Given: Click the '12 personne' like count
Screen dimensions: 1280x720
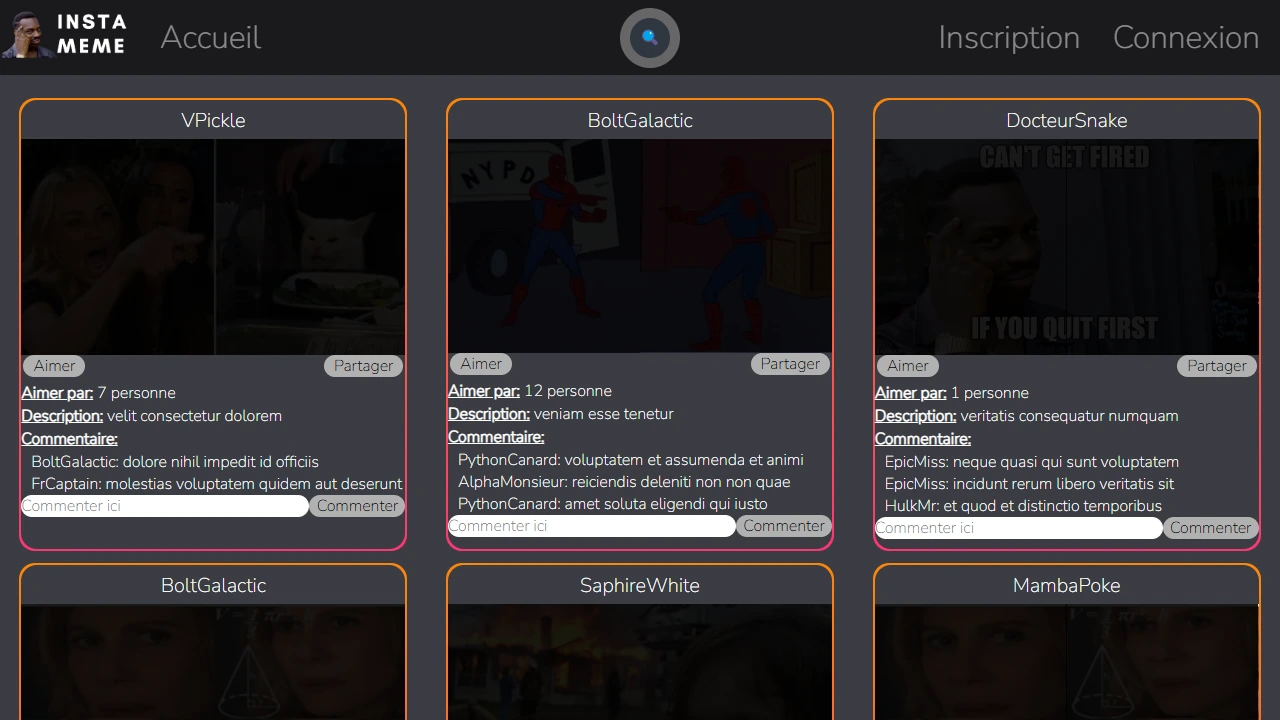Looking at the screenshot, I should tap(568, 391).
